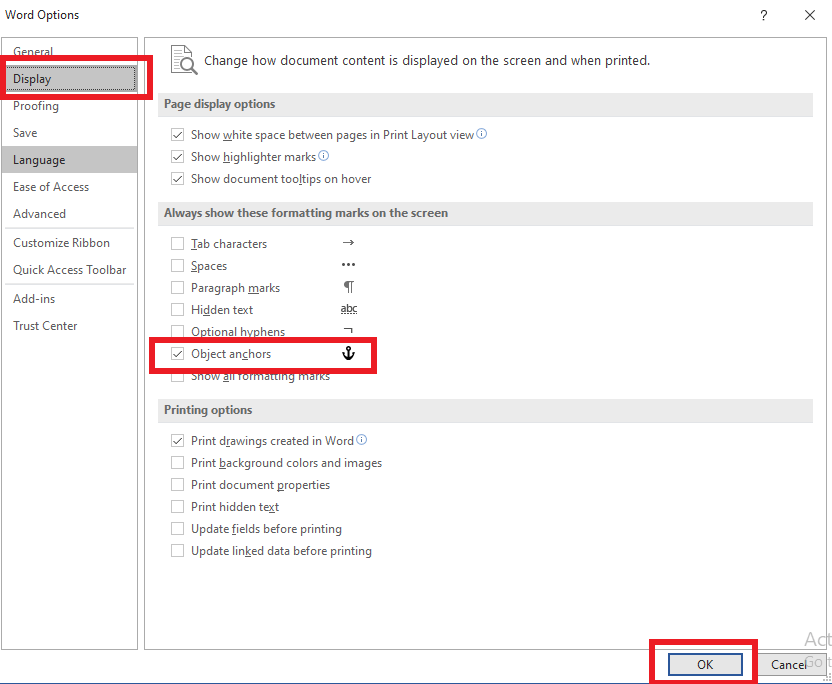The width and height of the screenshot is (832, 684).
Task: Click the anchor symbol beside Object anchors
Action: tap(348, 353)
